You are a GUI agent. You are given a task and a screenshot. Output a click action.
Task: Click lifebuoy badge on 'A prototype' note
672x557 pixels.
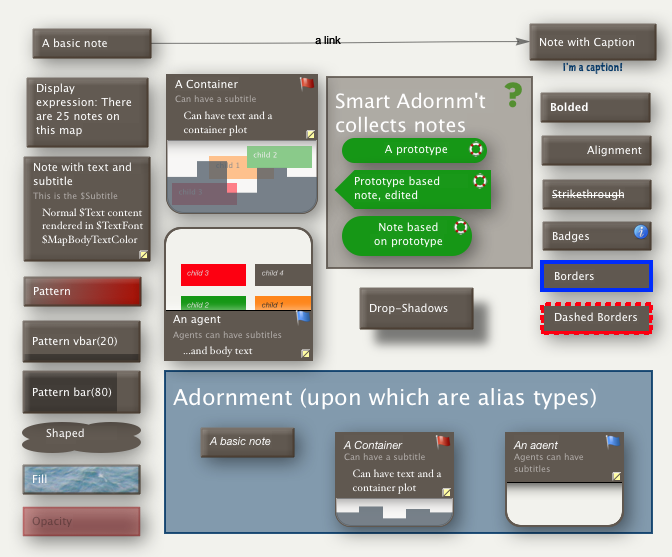point(476,150)
